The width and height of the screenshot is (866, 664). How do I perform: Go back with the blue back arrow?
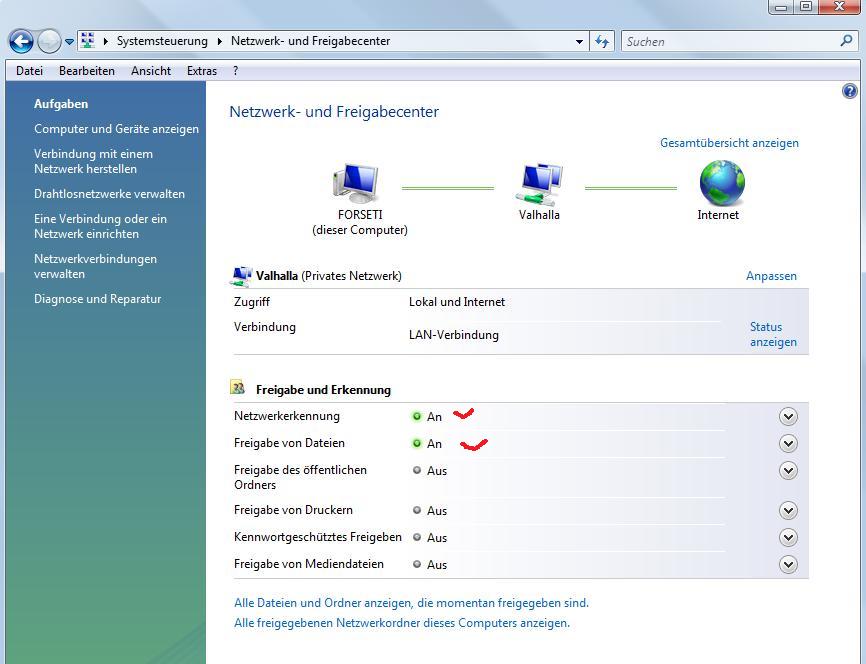21,41
